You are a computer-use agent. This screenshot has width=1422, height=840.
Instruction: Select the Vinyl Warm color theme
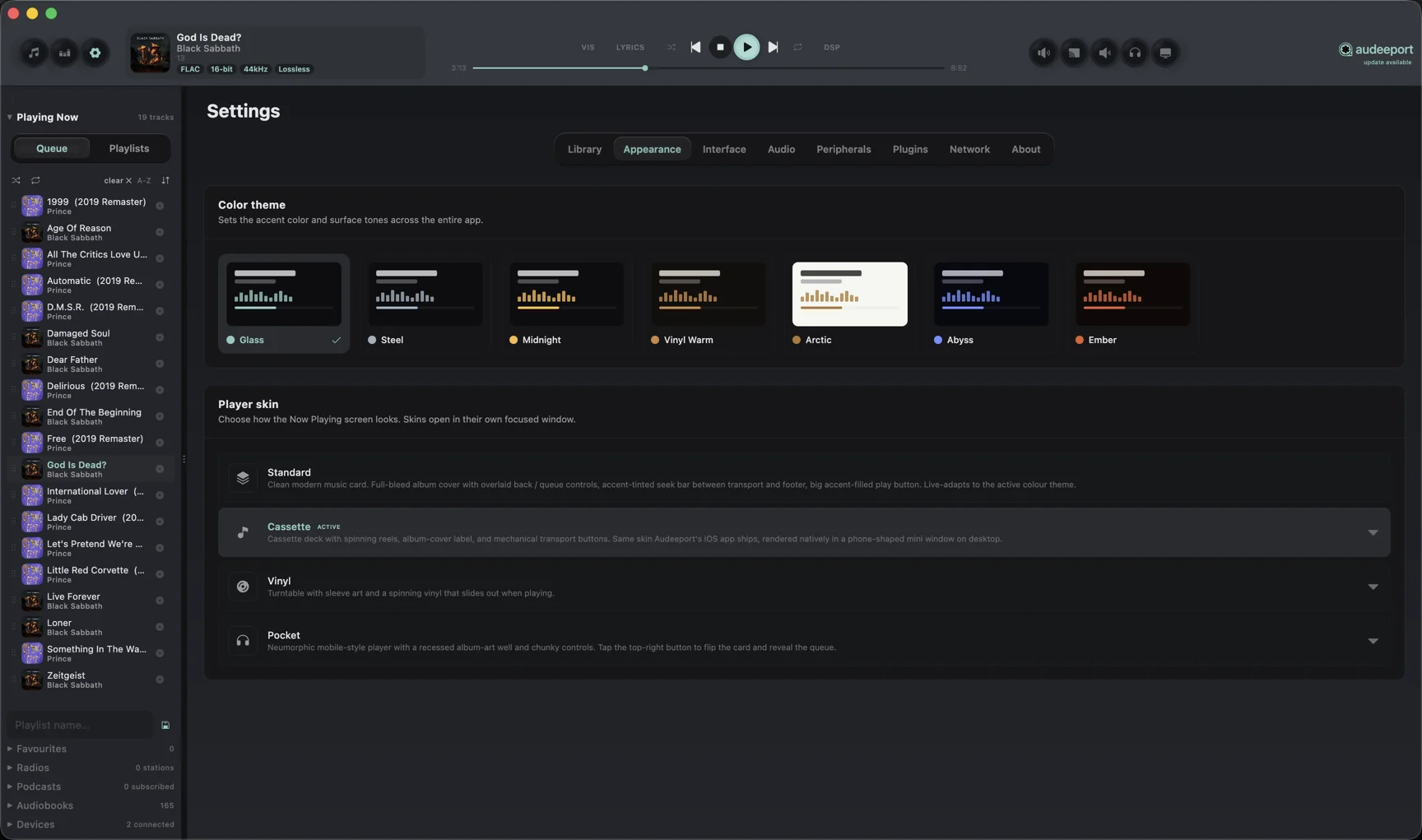point(709,304)
